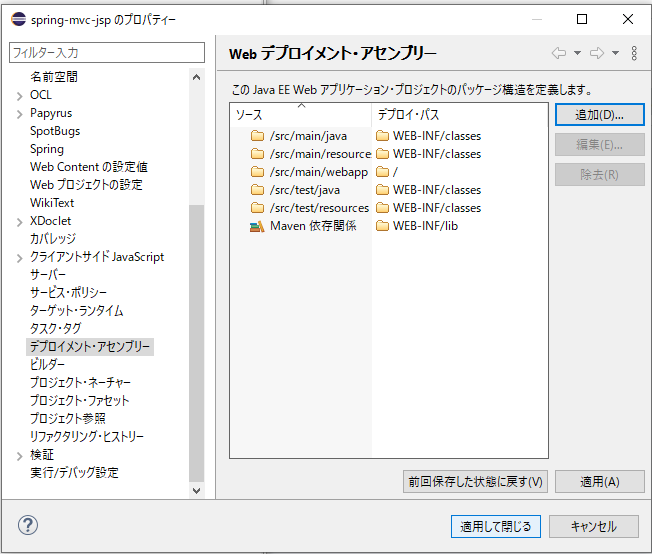Click the フィルター入力 filter field
This screenshot has height=554, width=652.
(107, 53)
